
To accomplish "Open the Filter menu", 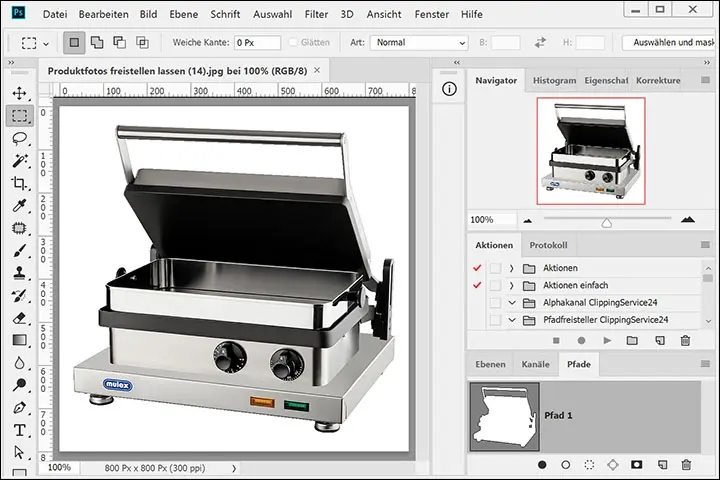I will pyautogui.click(x=316, y=15).
